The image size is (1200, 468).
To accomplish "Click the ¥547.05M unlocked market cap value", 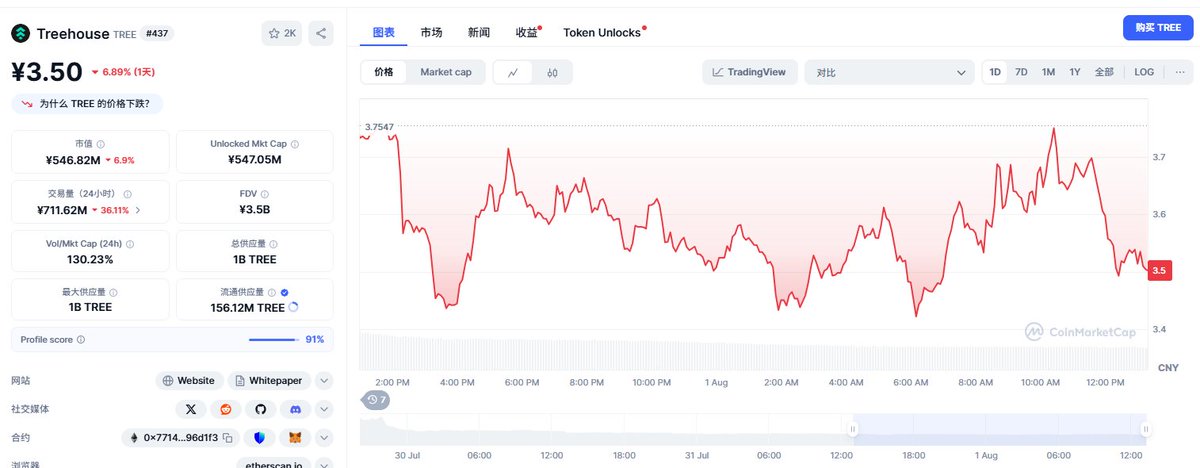I will [254, 160].
